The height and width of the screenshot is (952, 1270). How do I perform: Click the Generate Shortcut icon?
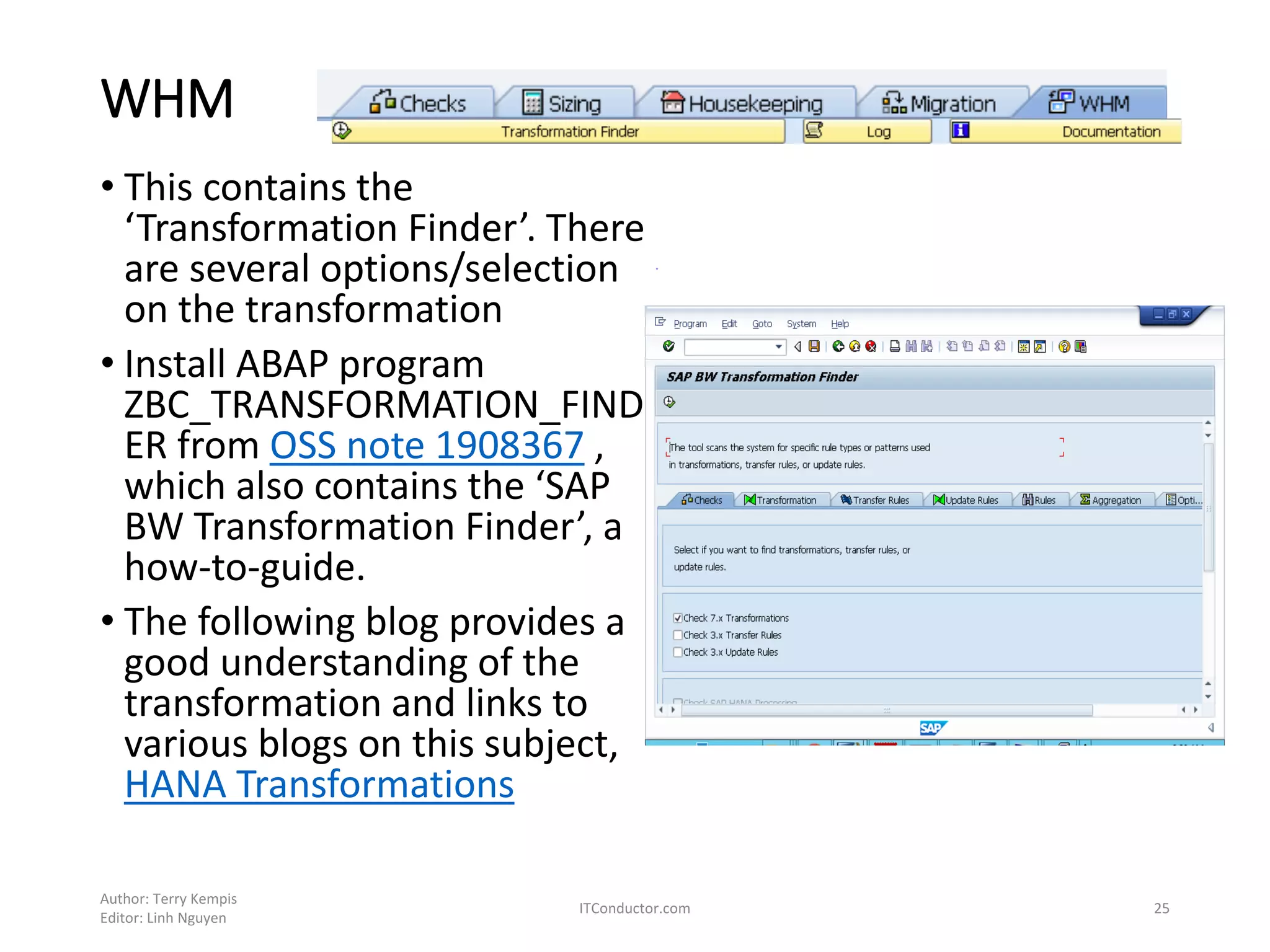pos(1040,346)
